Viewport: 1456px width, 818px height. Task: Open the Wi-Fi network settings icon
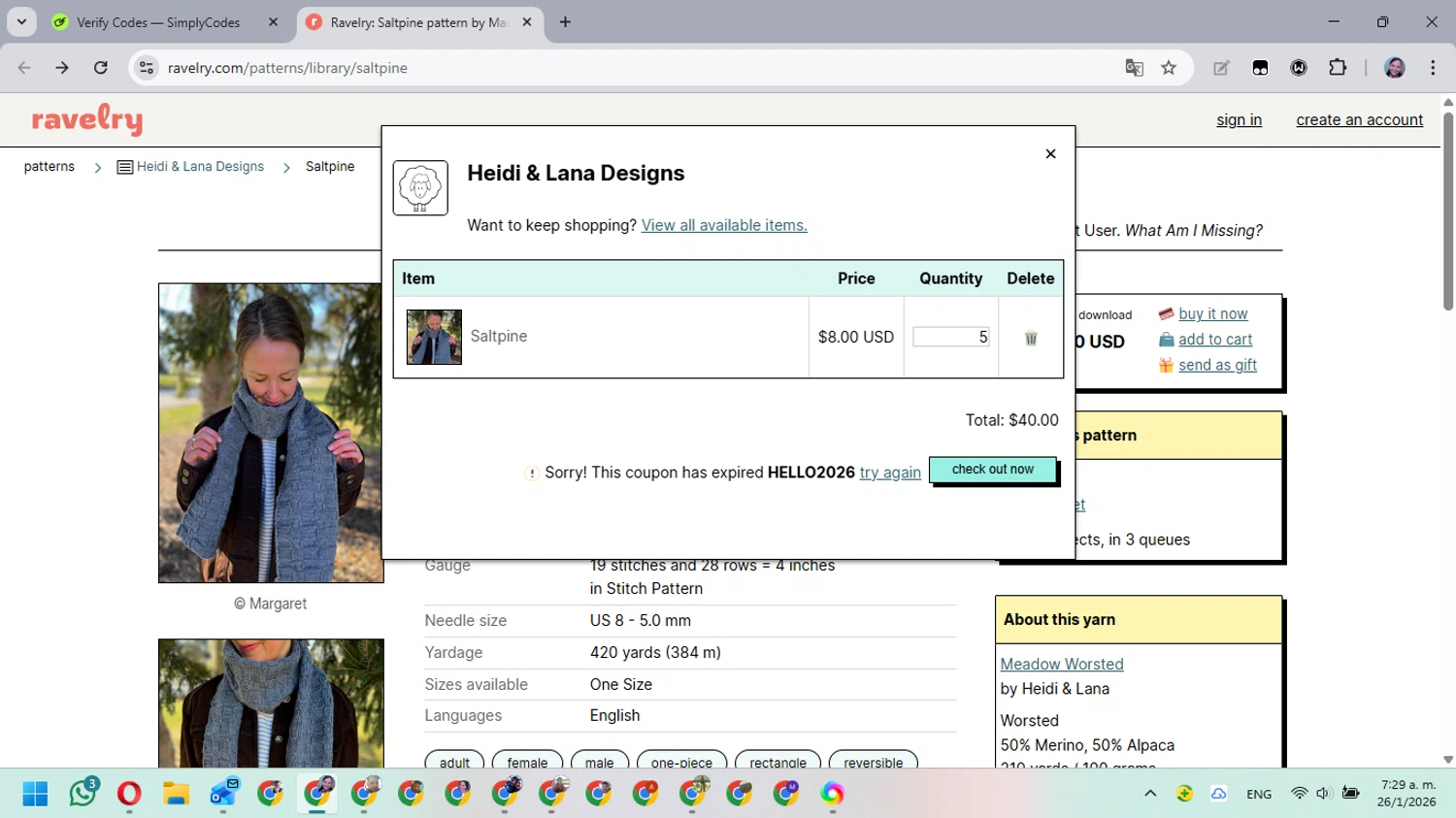click(x=1299, y=794)
